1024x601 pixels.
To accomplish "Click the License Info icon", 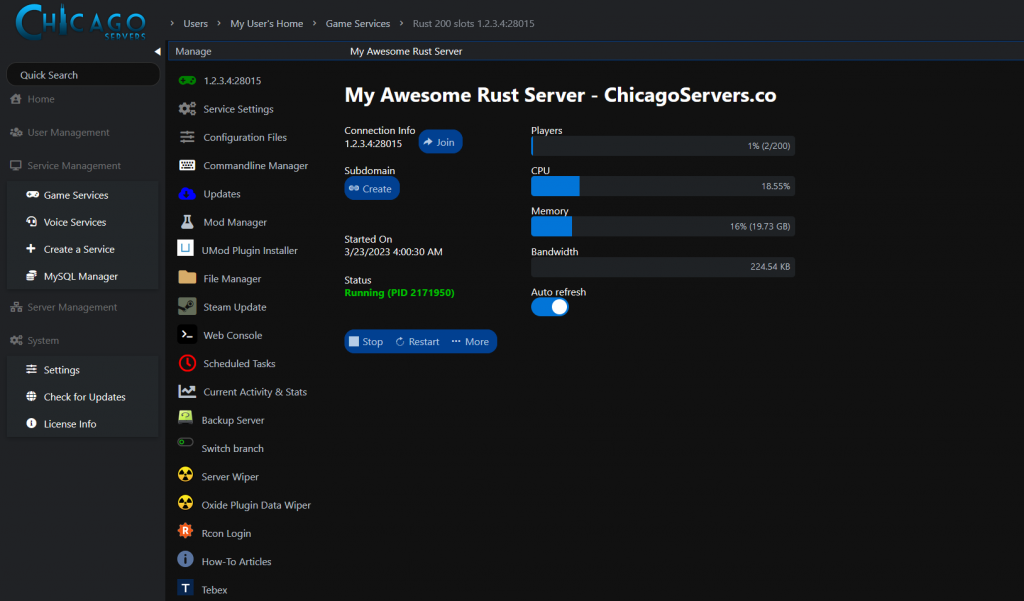I will pyautogui.click(x=31, y=423).
